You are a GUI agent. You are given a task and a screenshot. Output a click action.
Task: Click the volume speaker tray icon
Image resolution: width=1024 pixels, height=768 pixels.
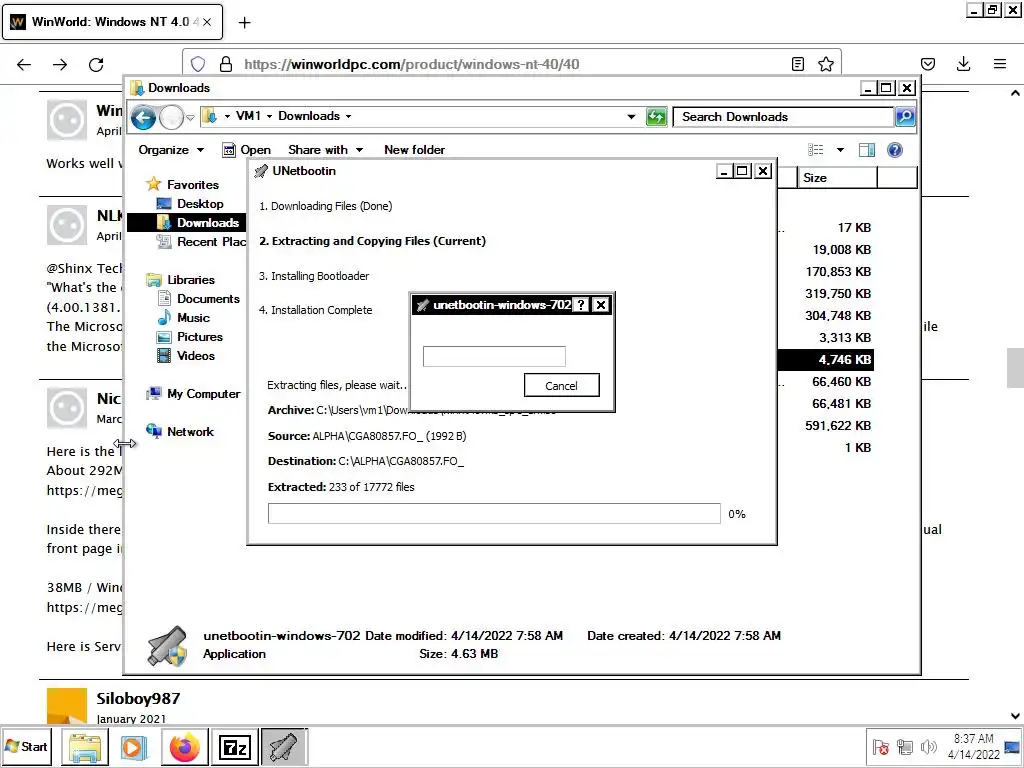click(x=928, y=746)
